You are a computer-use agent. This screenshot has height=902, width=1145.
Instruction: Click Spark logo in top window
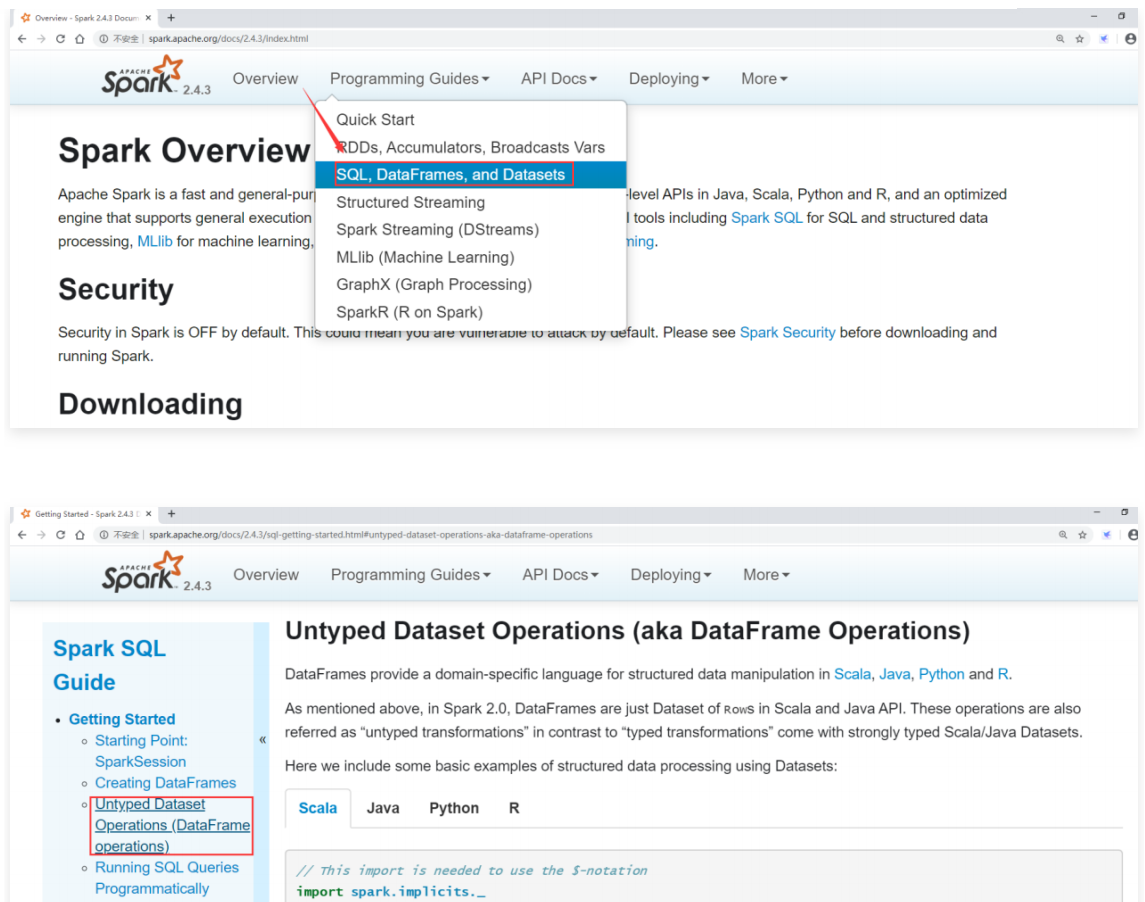tap(142, 76)
